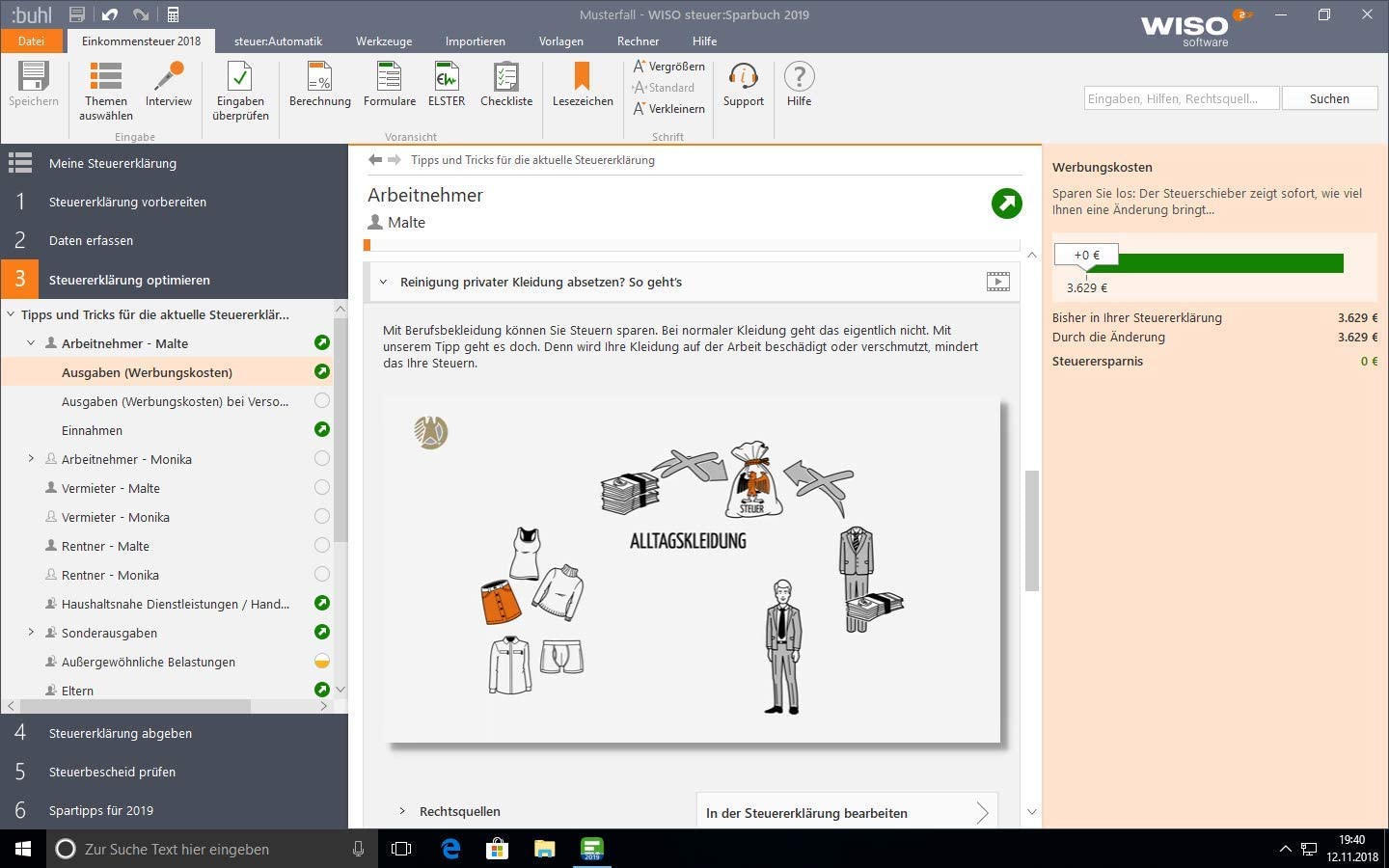Click In der Steuererklärung bearbeiten button
Image resolution: width=1389 pixels, height=868 pixels.
coord(846,813)
